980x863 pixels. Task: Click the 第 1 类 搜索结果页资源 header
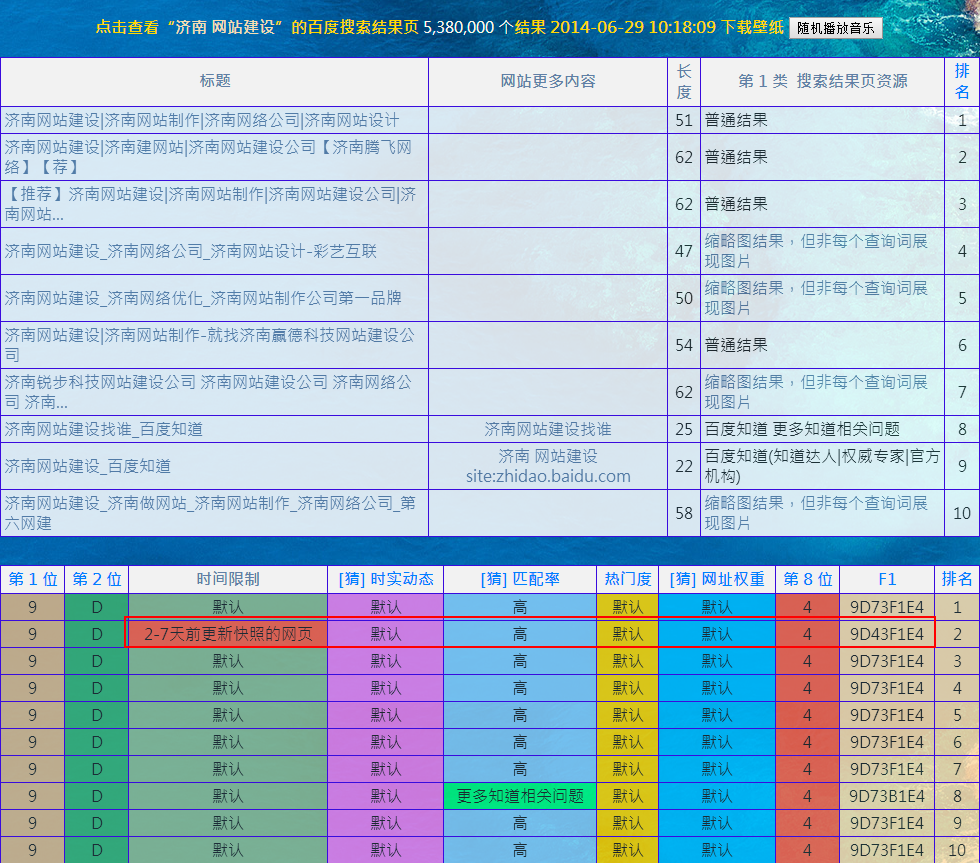click(822, 81)
